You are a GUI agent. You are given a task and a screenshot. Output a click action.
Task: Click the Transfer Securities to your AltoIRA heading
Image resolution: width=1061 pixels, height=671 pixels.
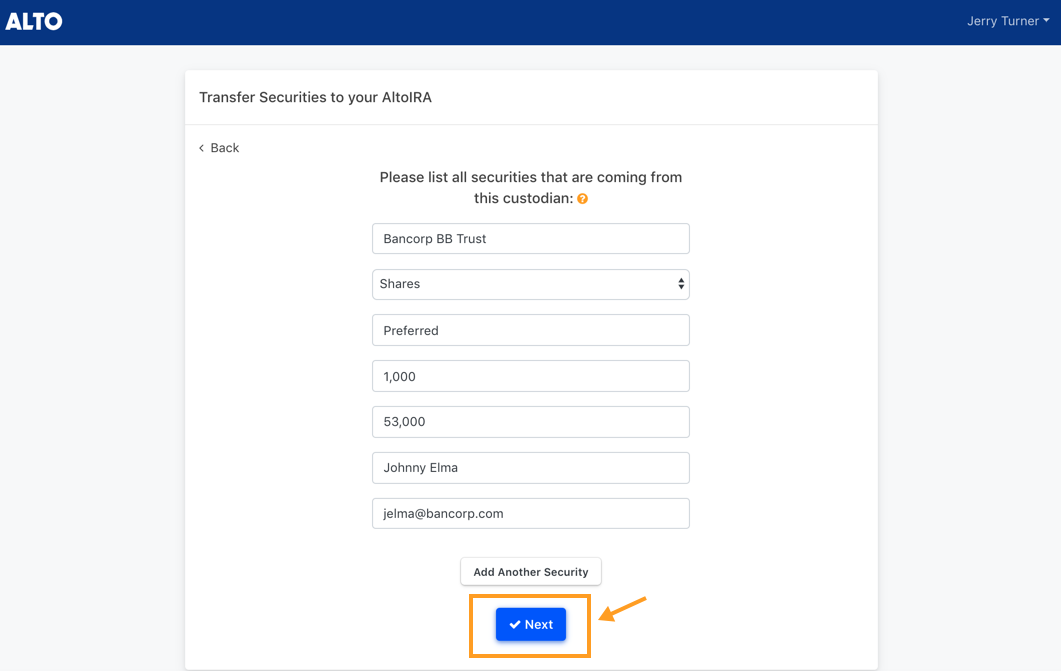(x=315, y=97)
